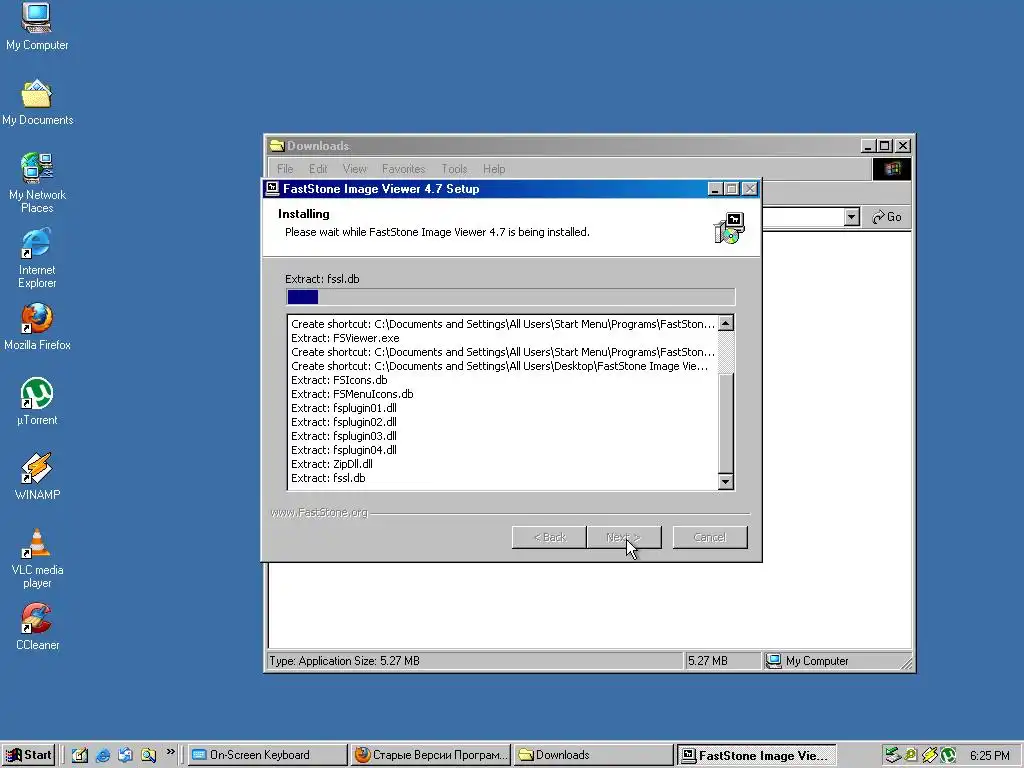
Task: Click the desktop shortcut creation log line
Action: 500,366
